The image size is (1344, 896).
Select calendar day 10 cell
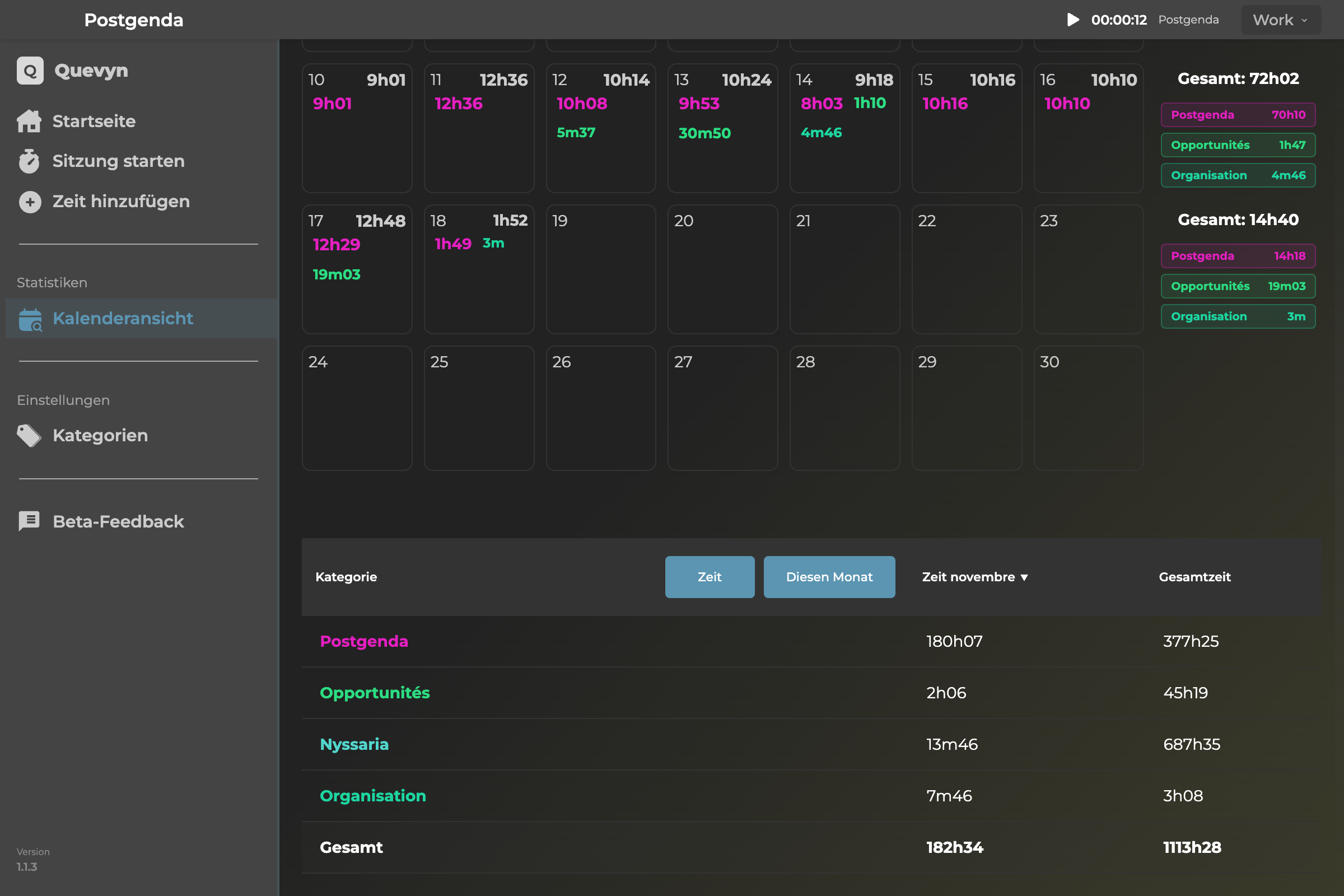357,128
